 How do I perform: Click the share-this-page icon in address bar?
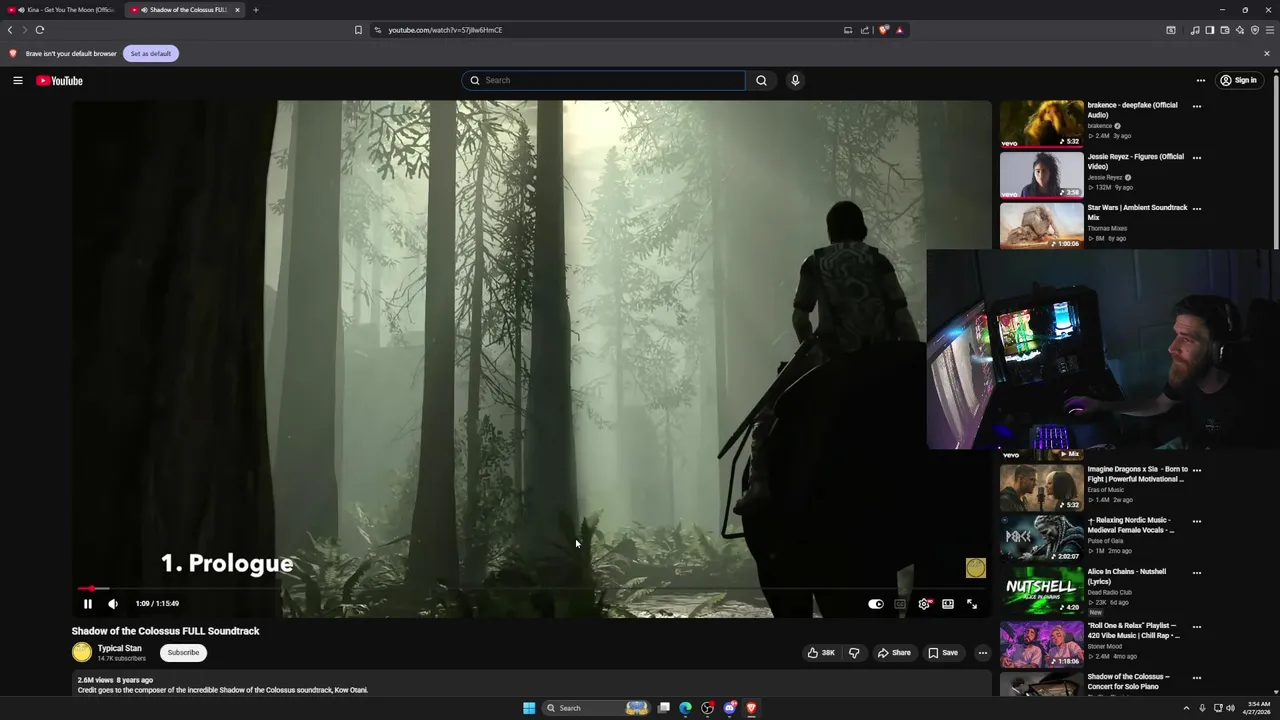click(864, 30)
